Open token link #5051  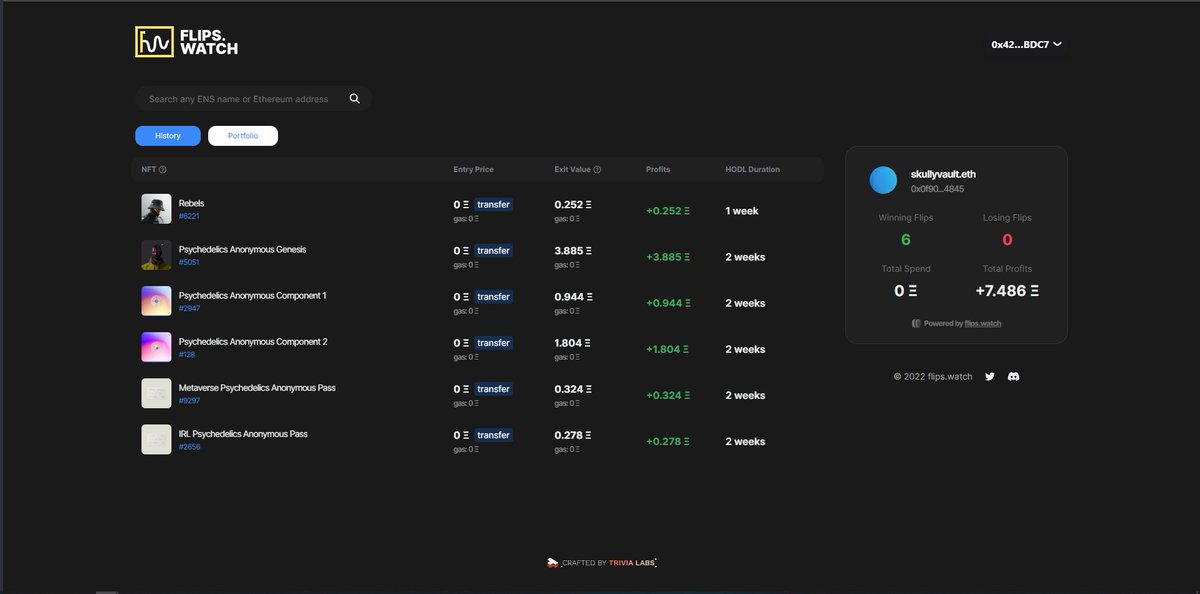(x=189, y=262)
